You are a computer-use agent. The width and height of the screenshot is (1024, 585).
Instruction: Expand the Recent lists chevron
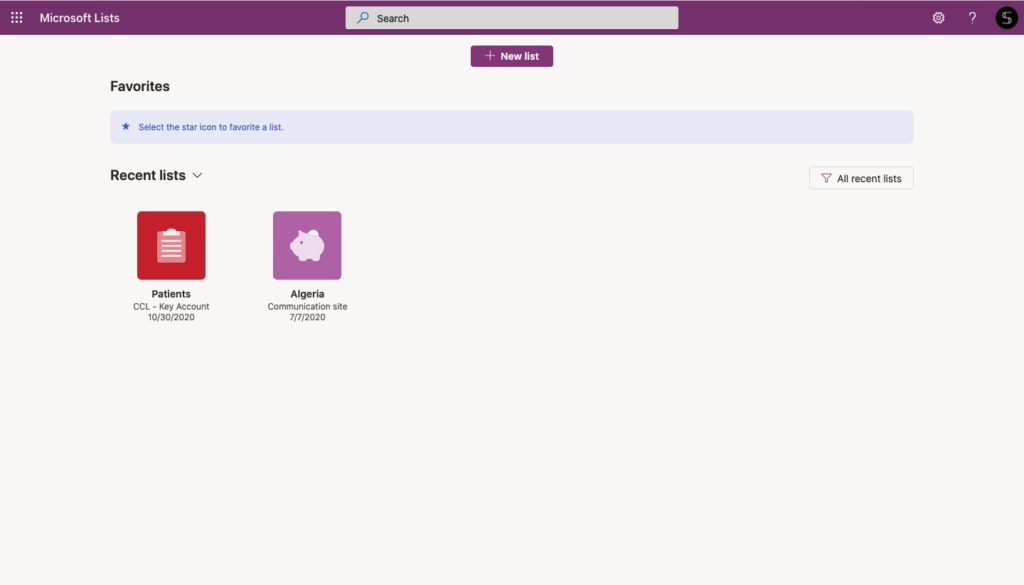pyautogui.click(x=197, y=176)
